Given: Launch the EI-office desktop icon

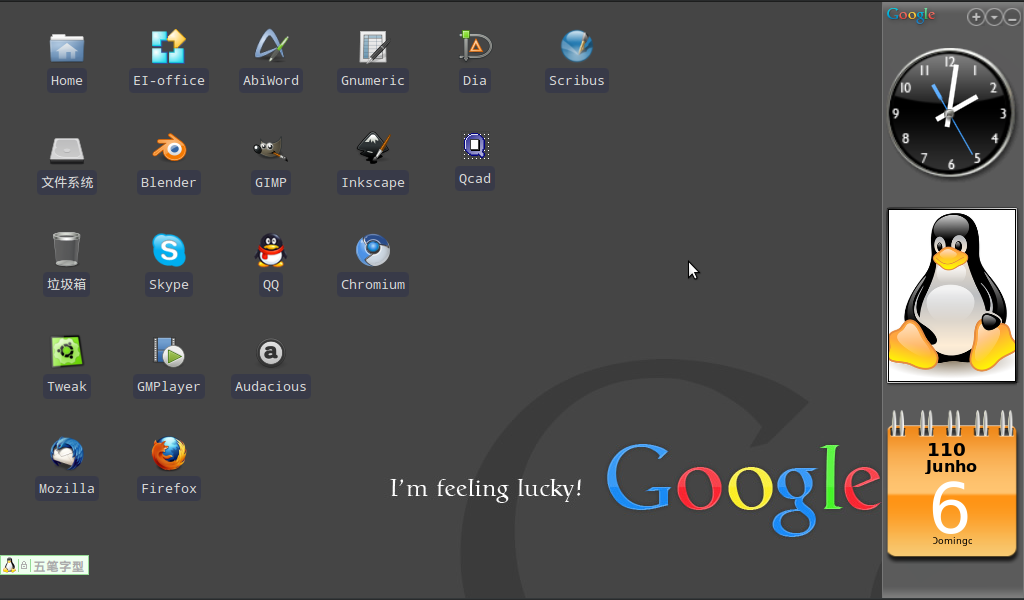Looking at the screenshot, I should pyautogui.click(x=168, y=47).
